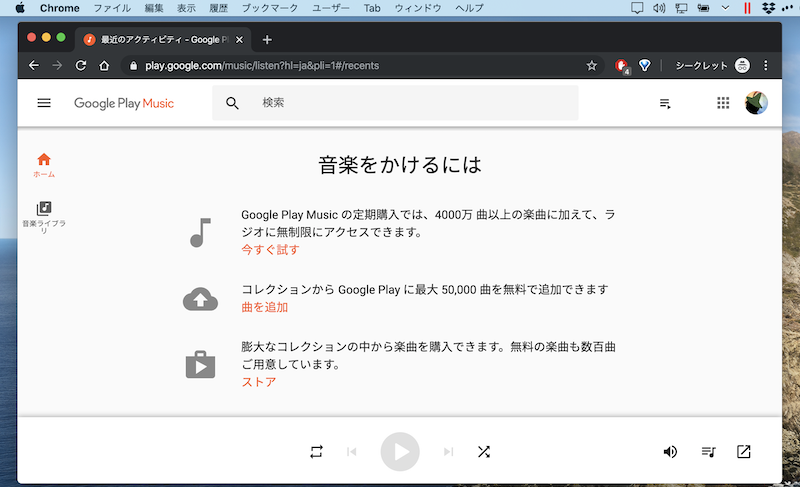Viewport: 800px width, 487px height.
Task: Open the ブックマーク menu in menu bar
Action: (269, 8)
